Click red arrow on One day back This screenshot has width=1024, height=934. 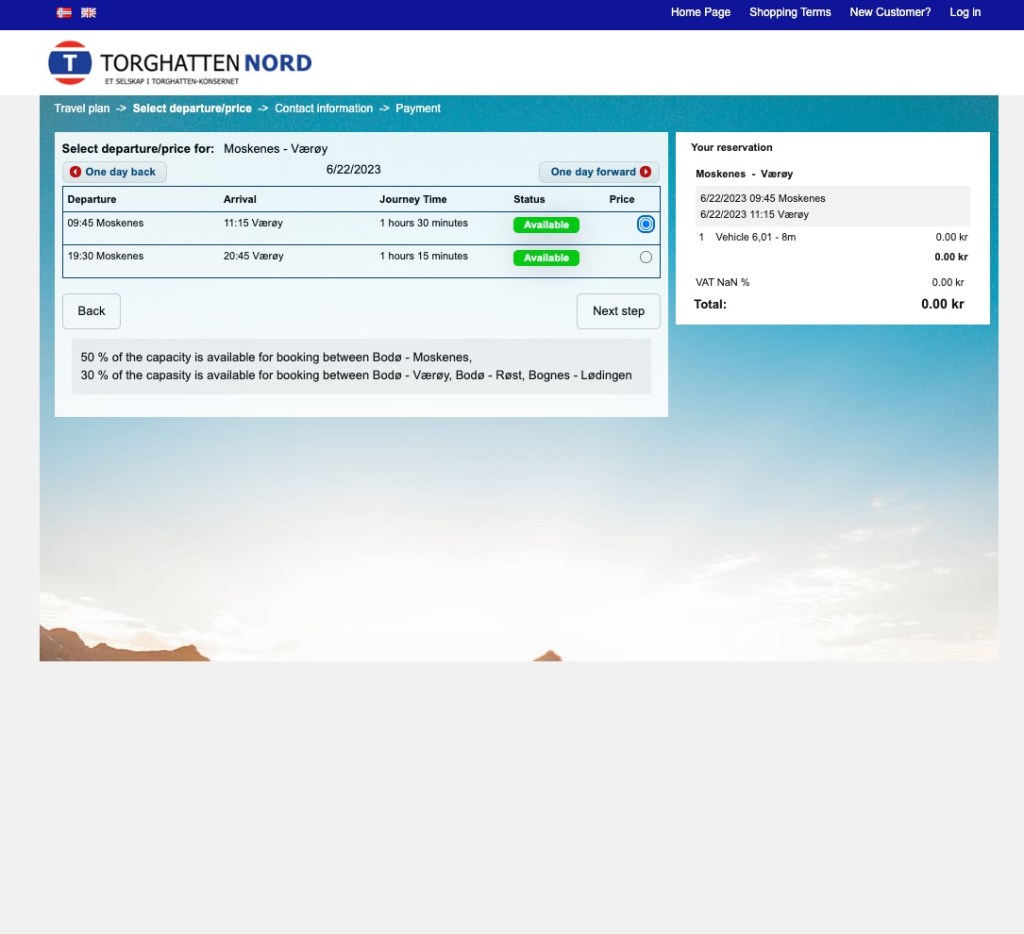[x=76, y=172]
